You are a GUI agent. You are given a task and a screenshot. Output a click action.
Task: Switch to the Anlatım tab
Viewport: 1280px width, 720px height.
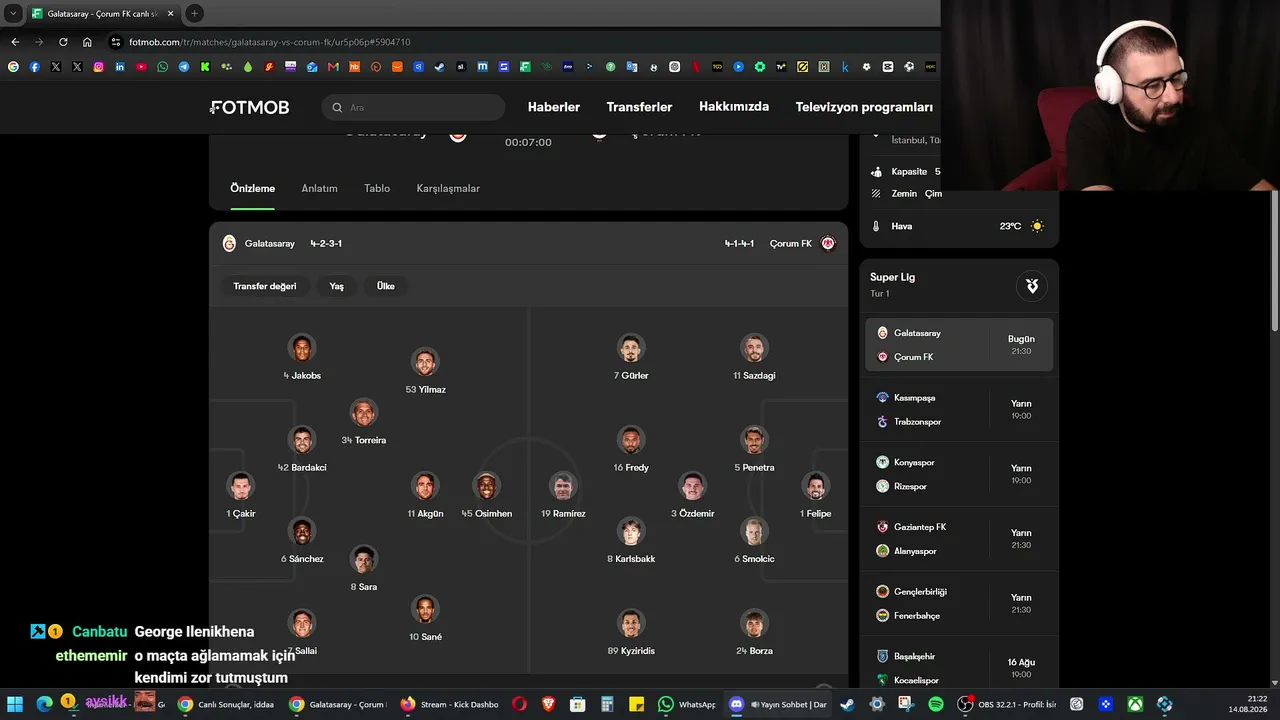point(320,188)
